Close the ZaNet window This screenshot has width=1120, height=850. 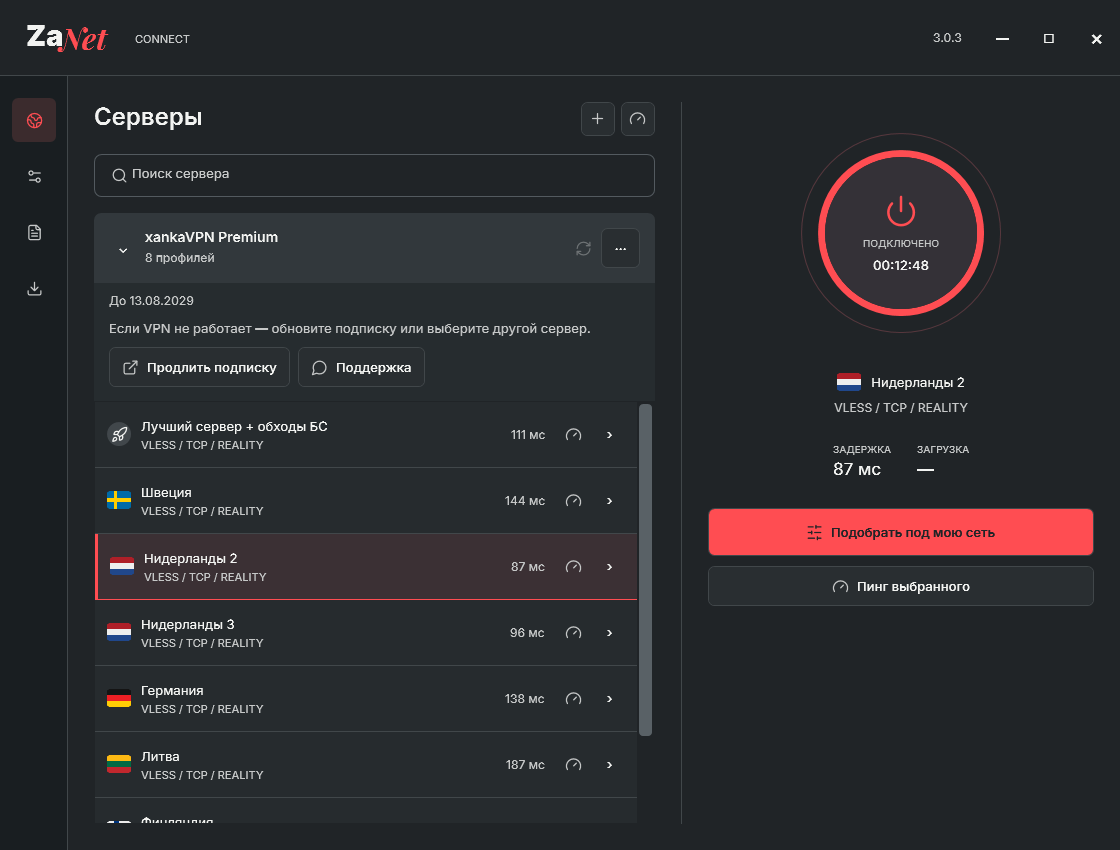click(x=1096, y=39)
